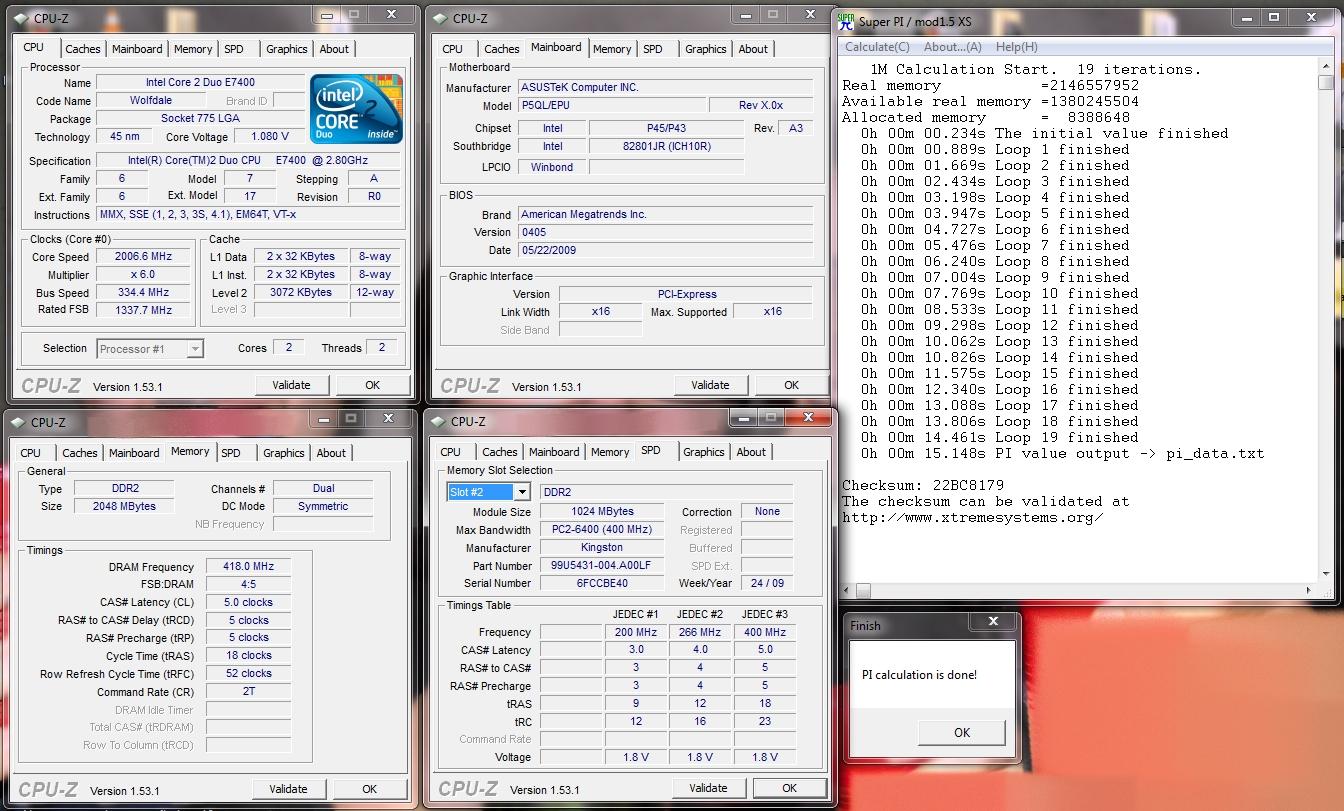
Task: Click Validate in the Mainboard window
Action: click(710, 385)
